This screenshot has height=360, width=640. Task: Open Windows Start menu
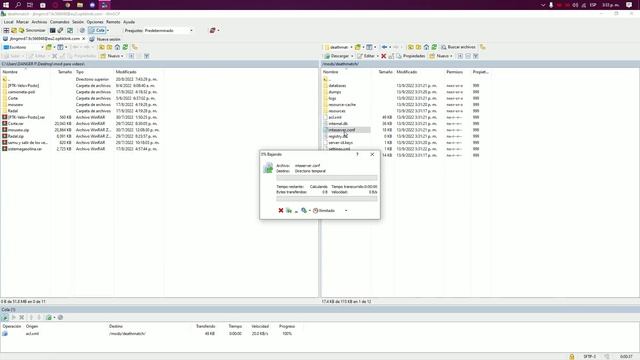coord(6,5)
